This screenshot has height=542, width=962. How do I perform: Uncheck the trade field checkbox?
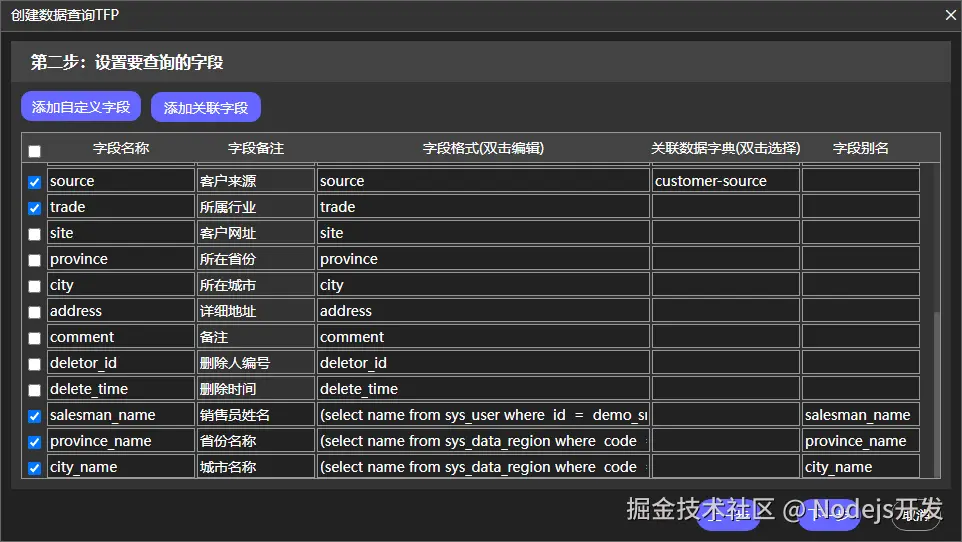(x=34, y=208)
